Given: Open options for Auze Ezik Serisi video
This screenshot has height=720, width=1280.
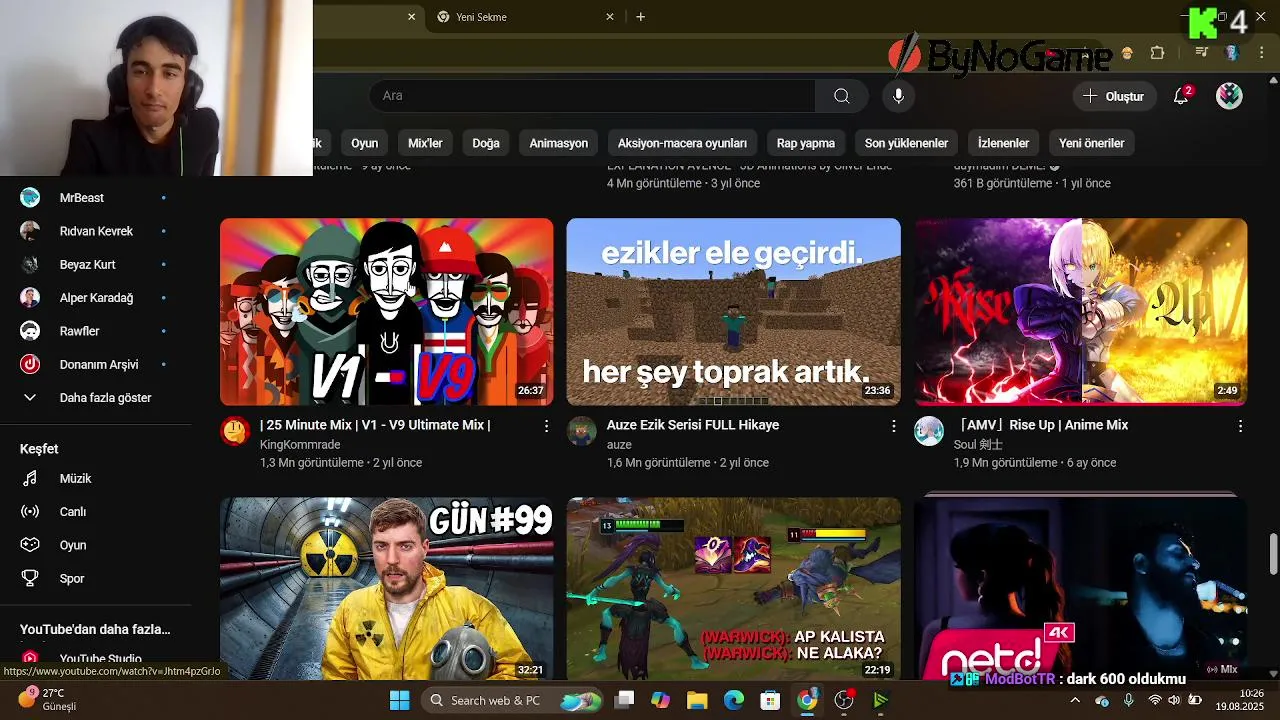Looking at the screenshot, I should pos(893,426).
